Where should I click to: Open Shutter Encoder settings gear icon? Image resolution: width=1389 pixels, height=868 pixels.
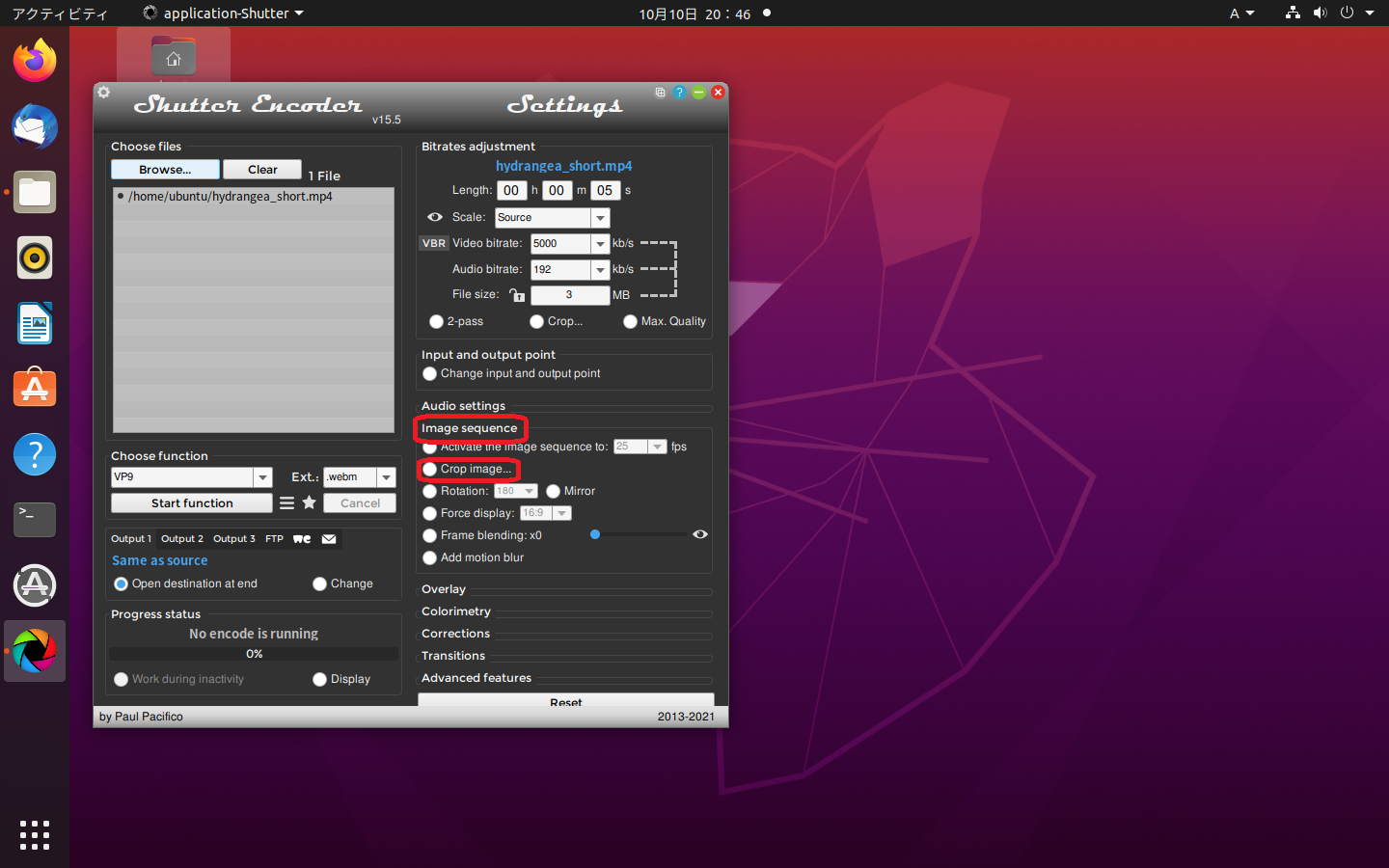103,93
